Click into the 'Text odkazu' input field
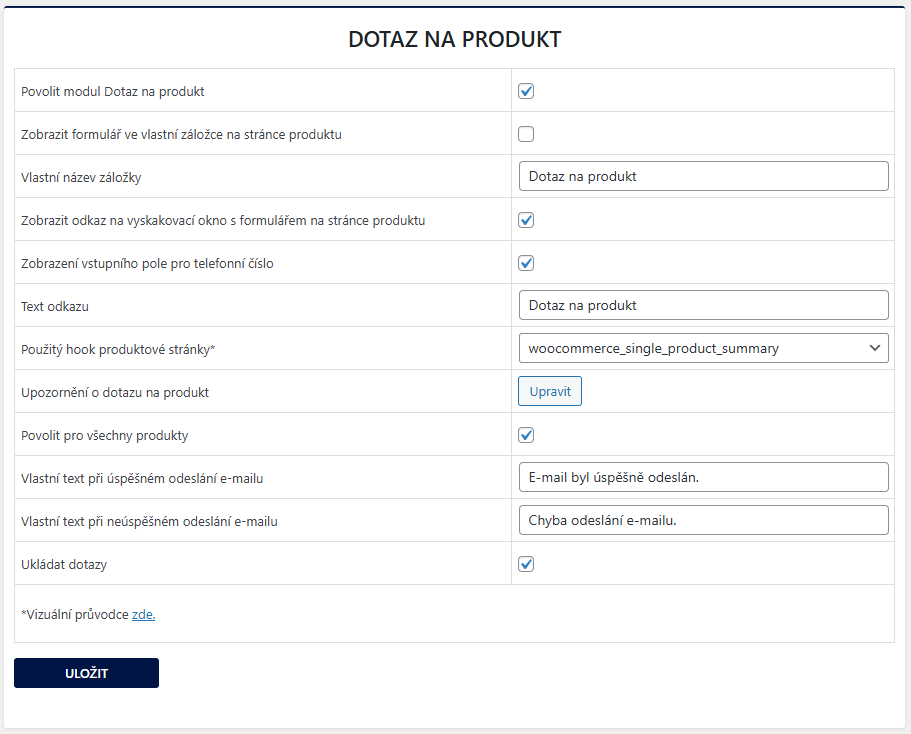The height and width of the screenshot is (734, 911). 703,305
